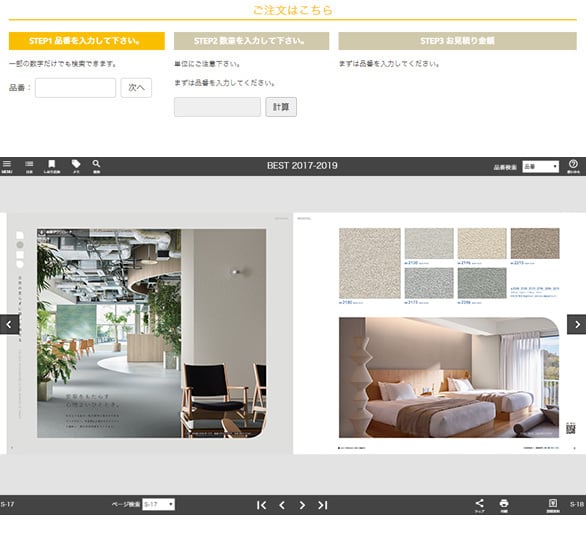Go to previous page using bottom bar chevron
This screenshot has height=547, width=586.
click(x=282, y=505)
